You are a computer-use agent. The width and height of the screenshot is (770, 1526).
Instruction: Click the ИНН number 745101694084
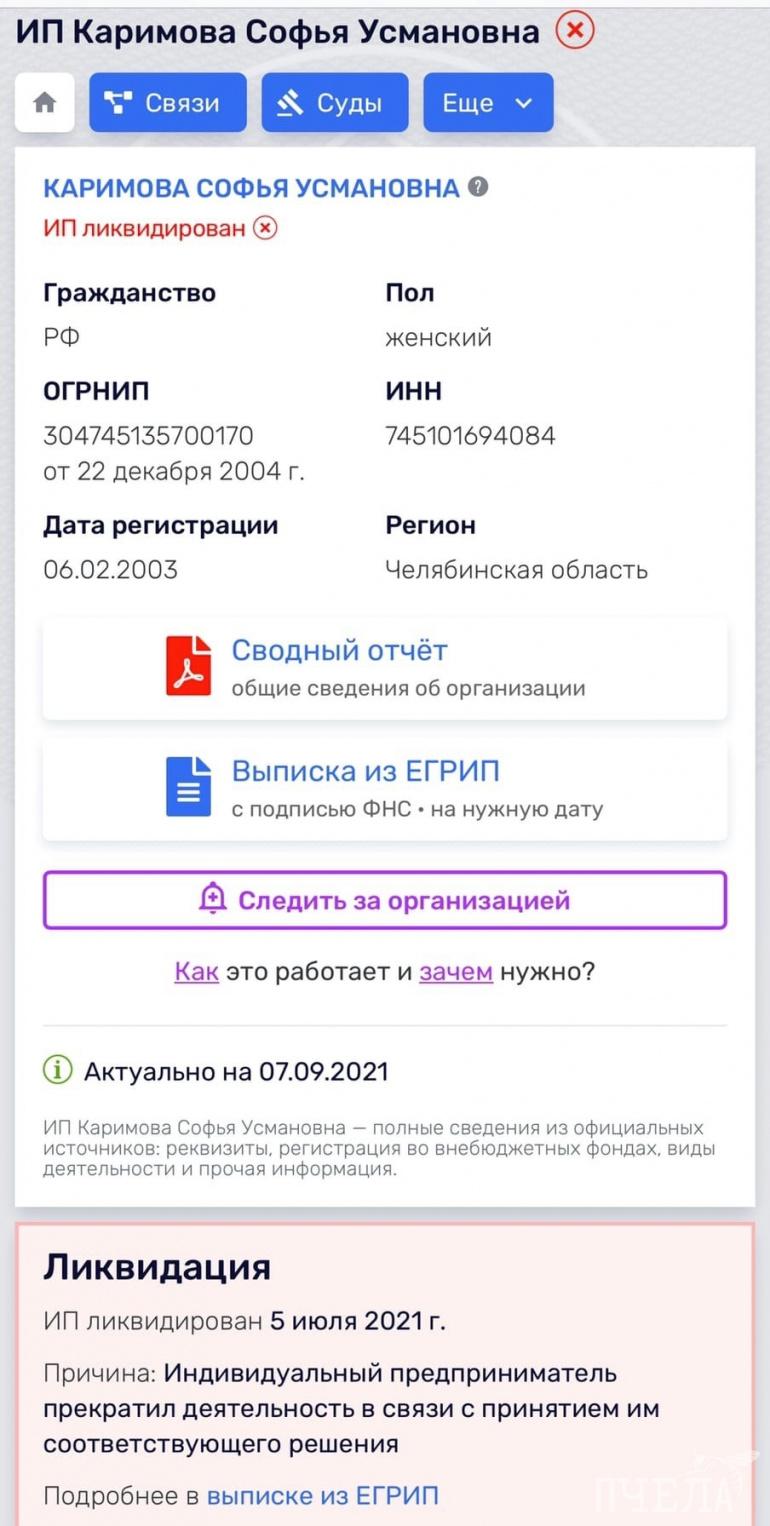tap(470, 436)
